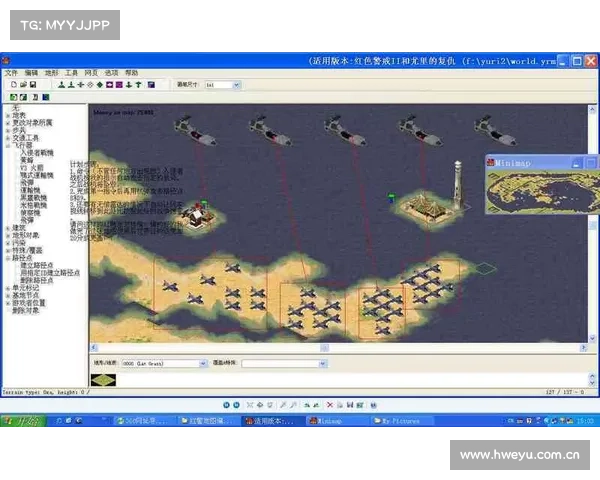Select the flatten-ground terrain tool icon

click(80, 85)
